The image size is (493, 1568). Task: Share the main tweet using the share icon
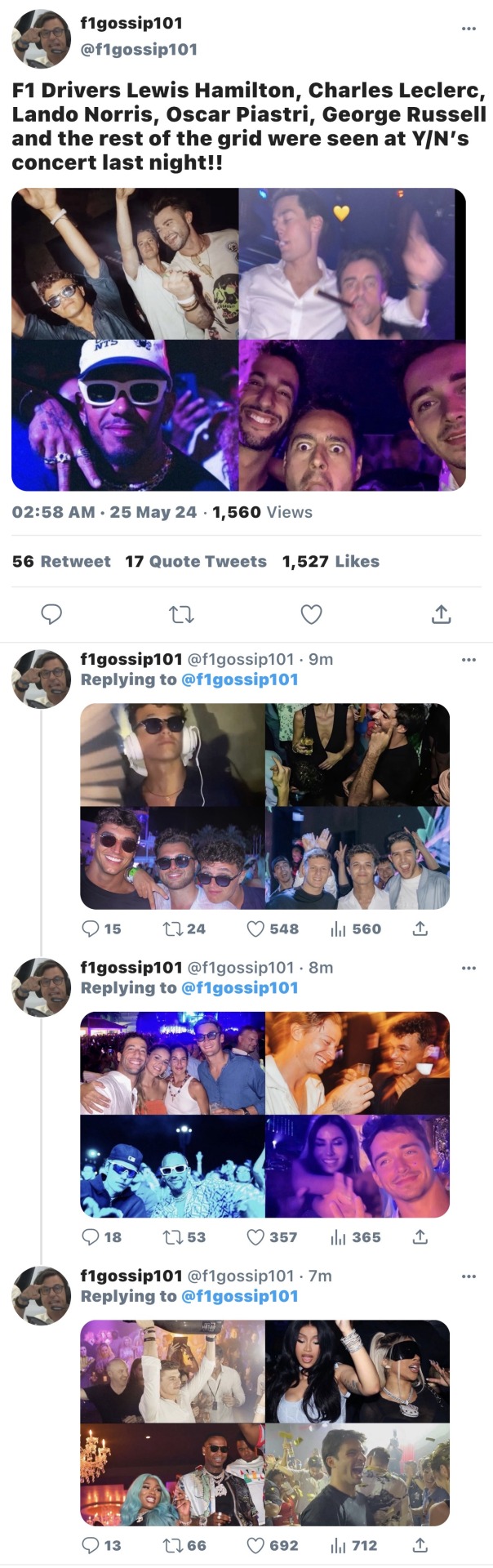pos(441,614)
